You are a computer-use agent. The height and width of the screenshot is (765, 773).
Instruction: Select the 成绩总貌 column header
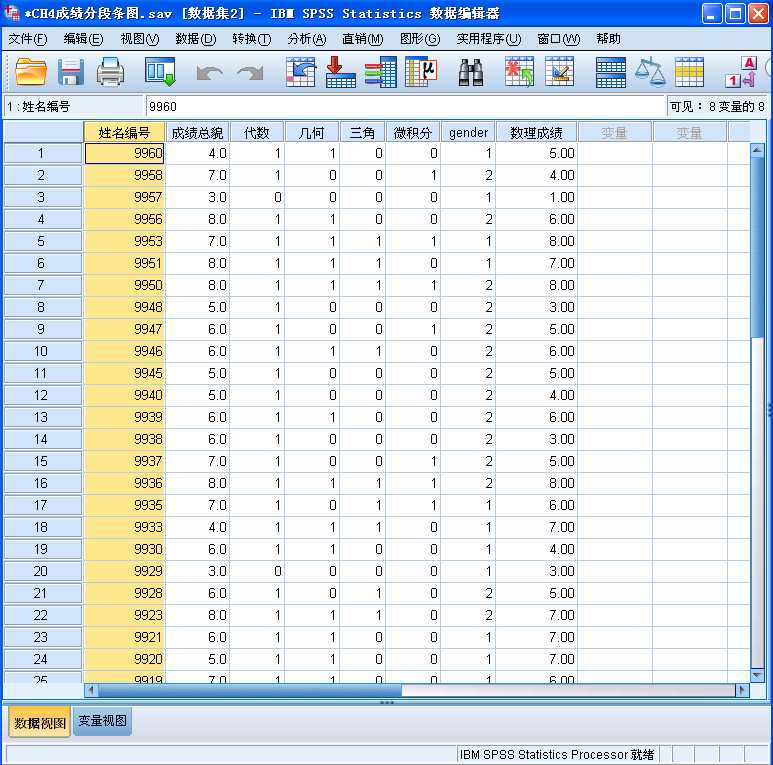tap(197, 133)
